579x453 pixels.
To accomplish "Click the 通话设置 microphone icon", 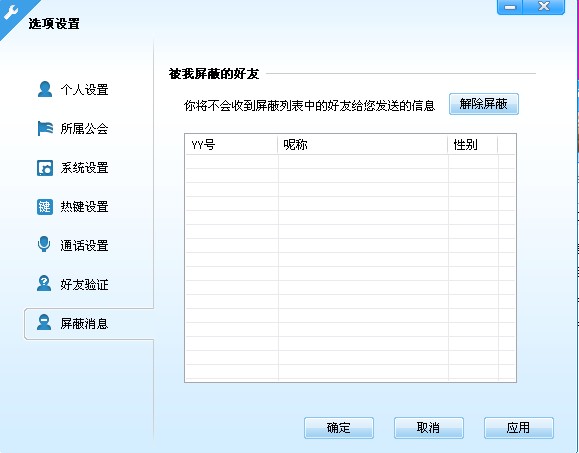I will [44, 244].
